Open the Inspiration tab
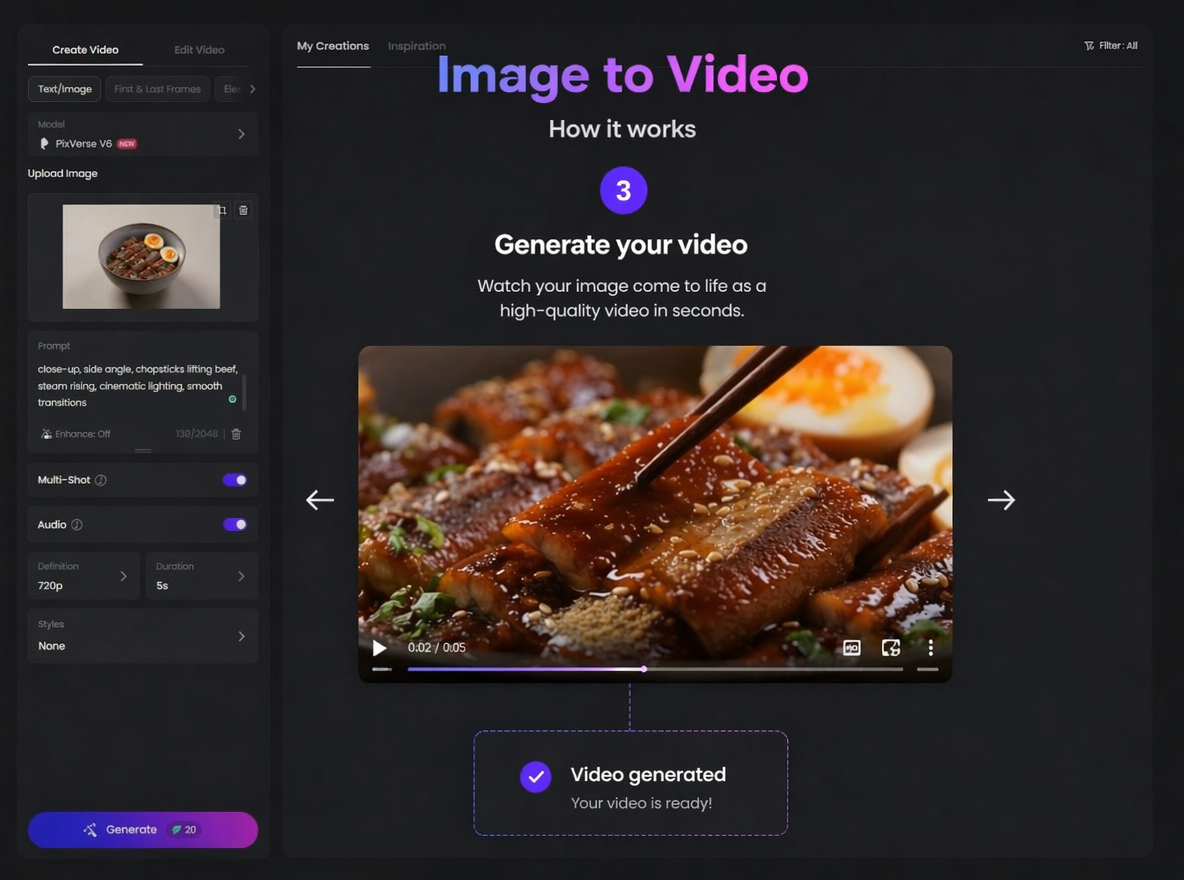Image resolution: width=1184 pixels, height=880 pixels. tap(417, 45)
